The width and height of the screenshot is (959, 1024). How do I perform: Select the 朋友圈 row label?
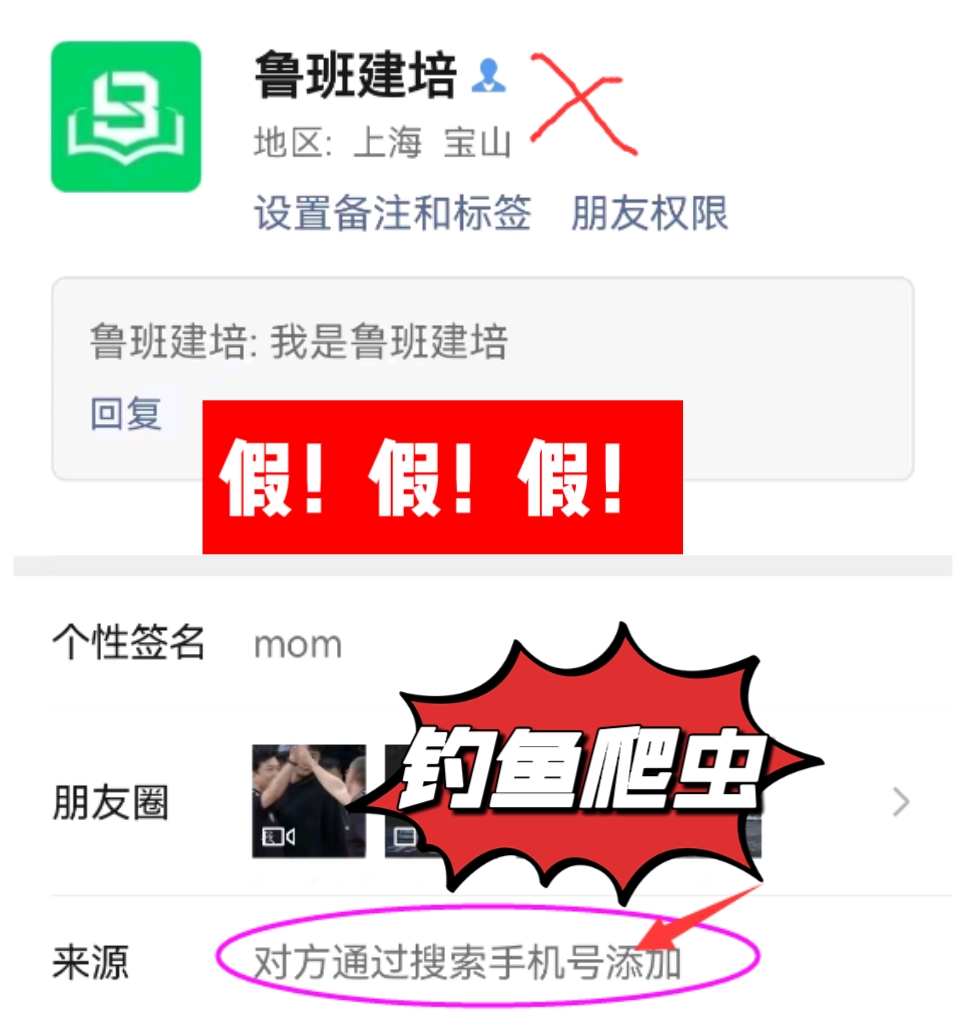point(111,802)
